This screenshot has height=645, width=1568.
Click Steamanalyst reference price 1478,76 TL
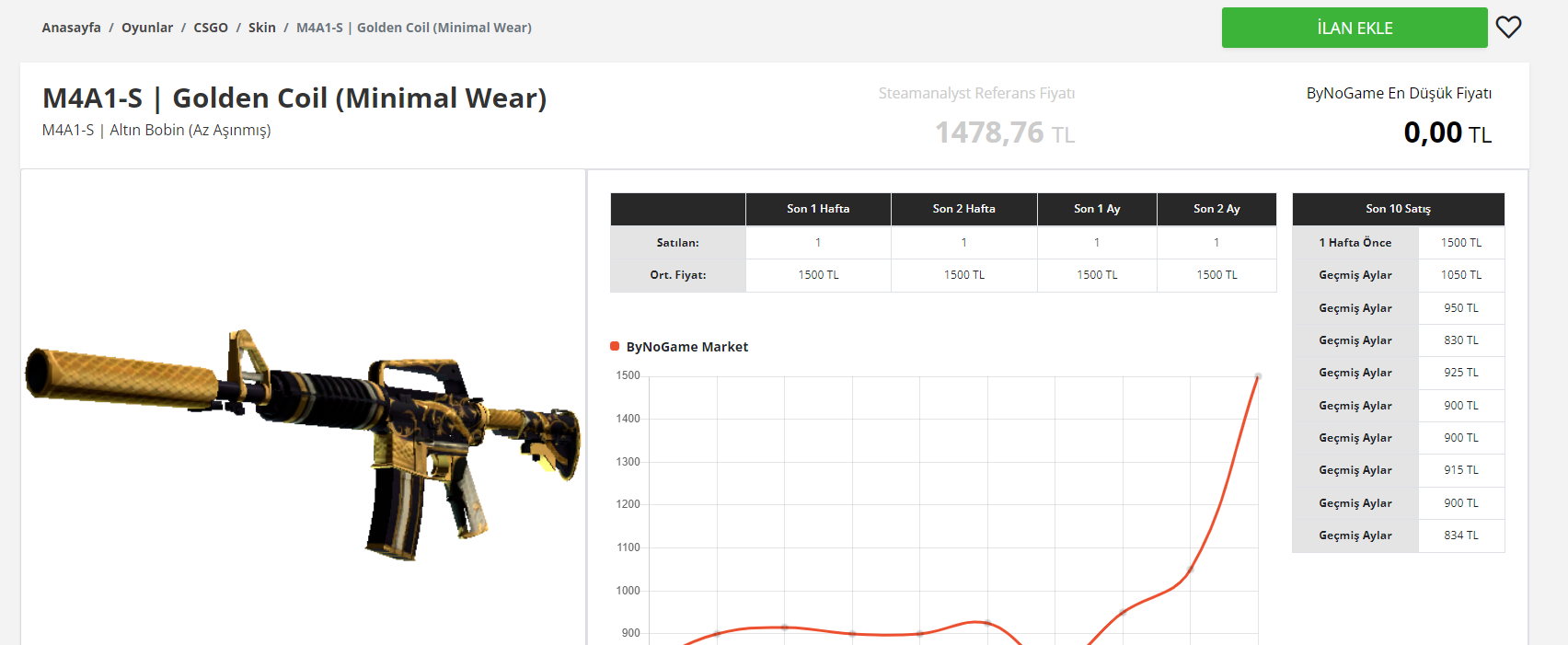1005,132
